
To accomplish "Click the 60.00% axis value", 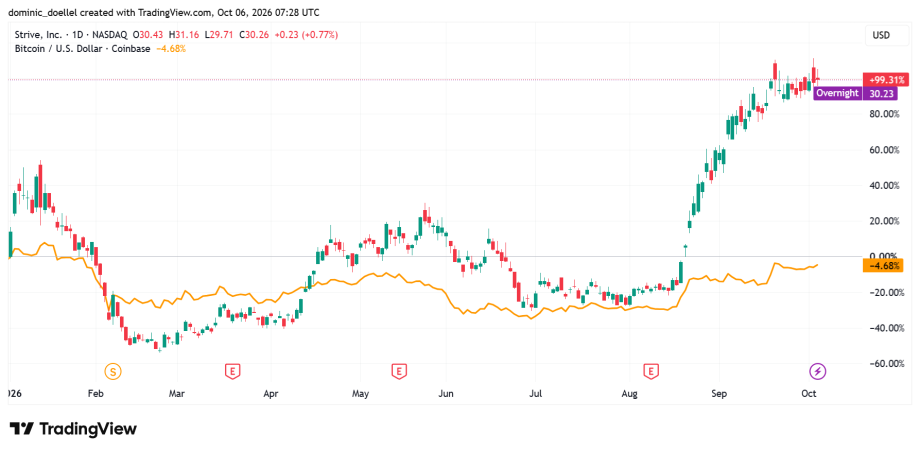I will tap(883, 150).
